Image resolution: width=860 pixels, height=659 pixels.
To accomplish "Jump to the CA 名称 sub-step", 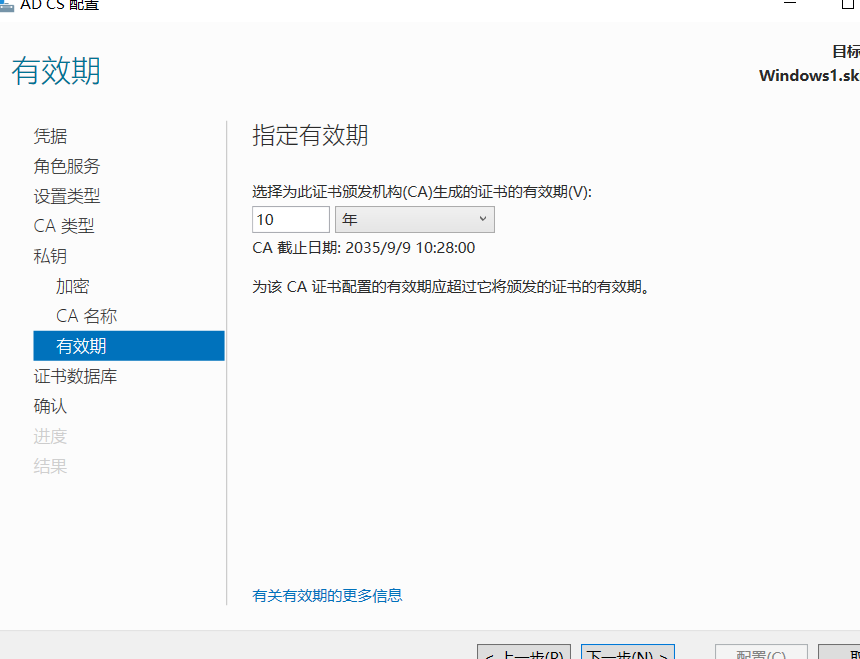I will [x=86, y=316].
